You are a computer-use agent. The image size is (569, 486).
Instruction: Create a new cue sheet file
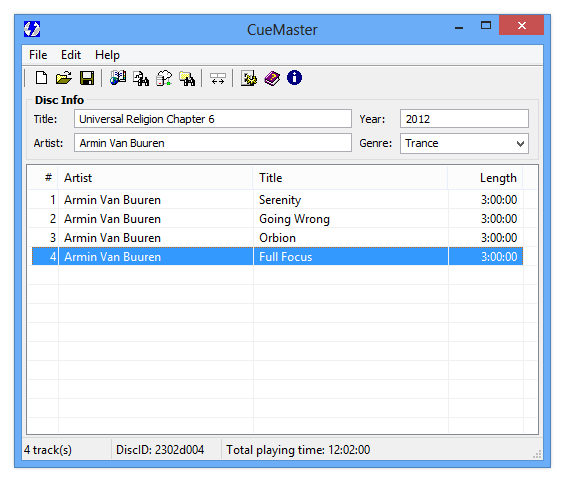(x=41, y=78)
